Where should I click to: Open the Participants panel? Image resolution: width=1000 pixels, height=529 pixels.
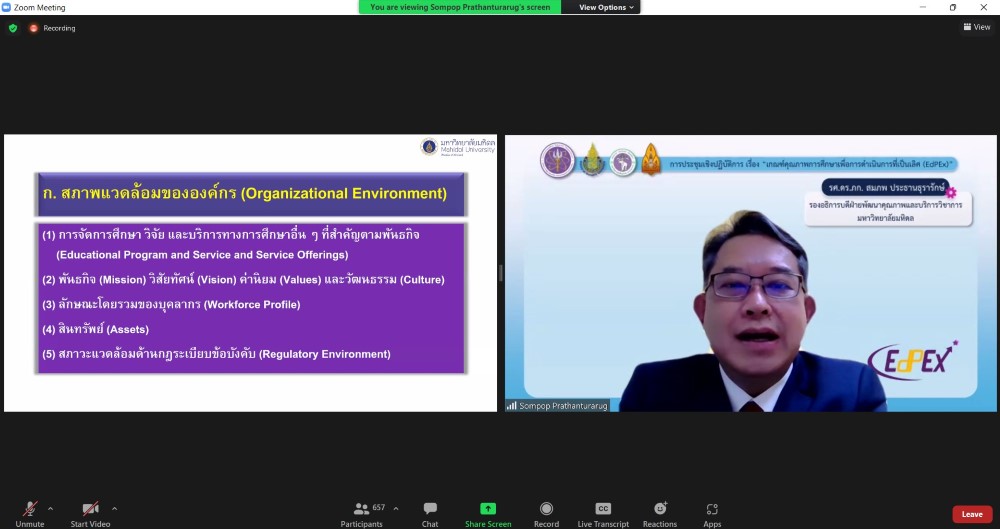[361, 512]
